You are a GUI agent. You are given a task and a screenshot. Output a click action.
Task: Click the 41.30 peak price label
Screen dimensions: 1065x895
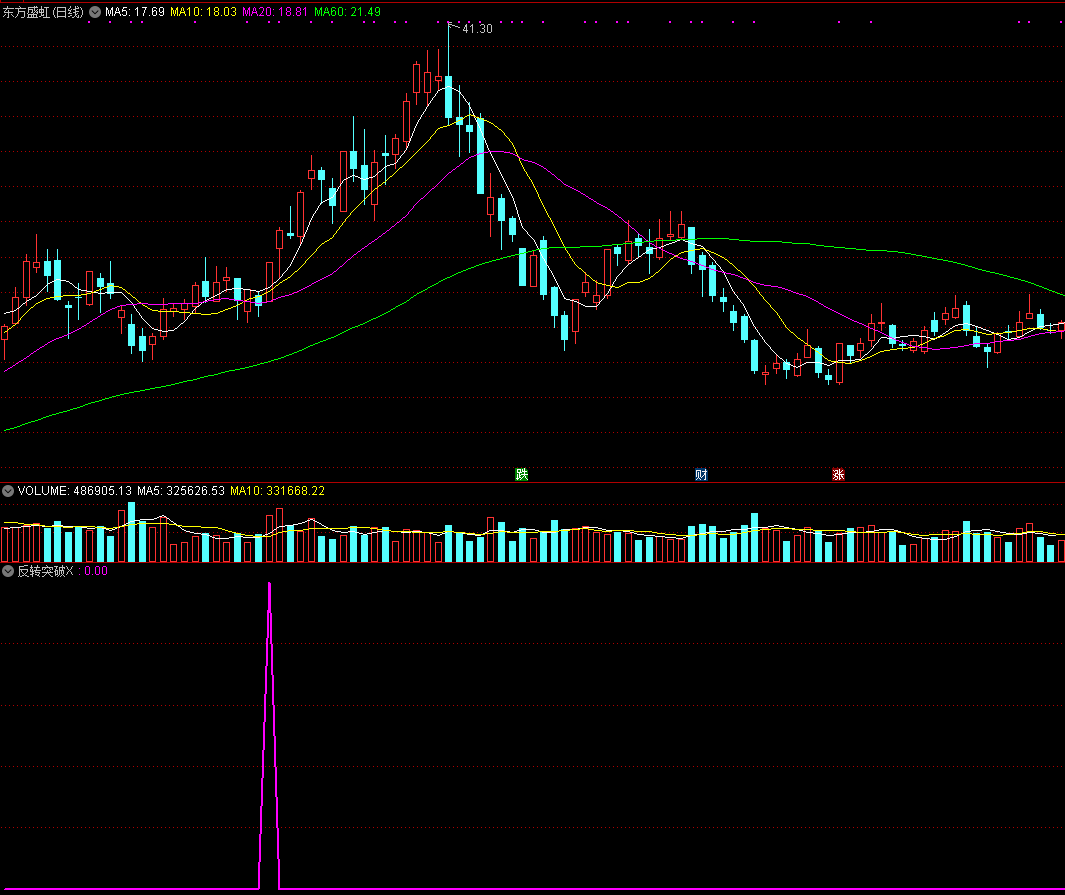477,29
